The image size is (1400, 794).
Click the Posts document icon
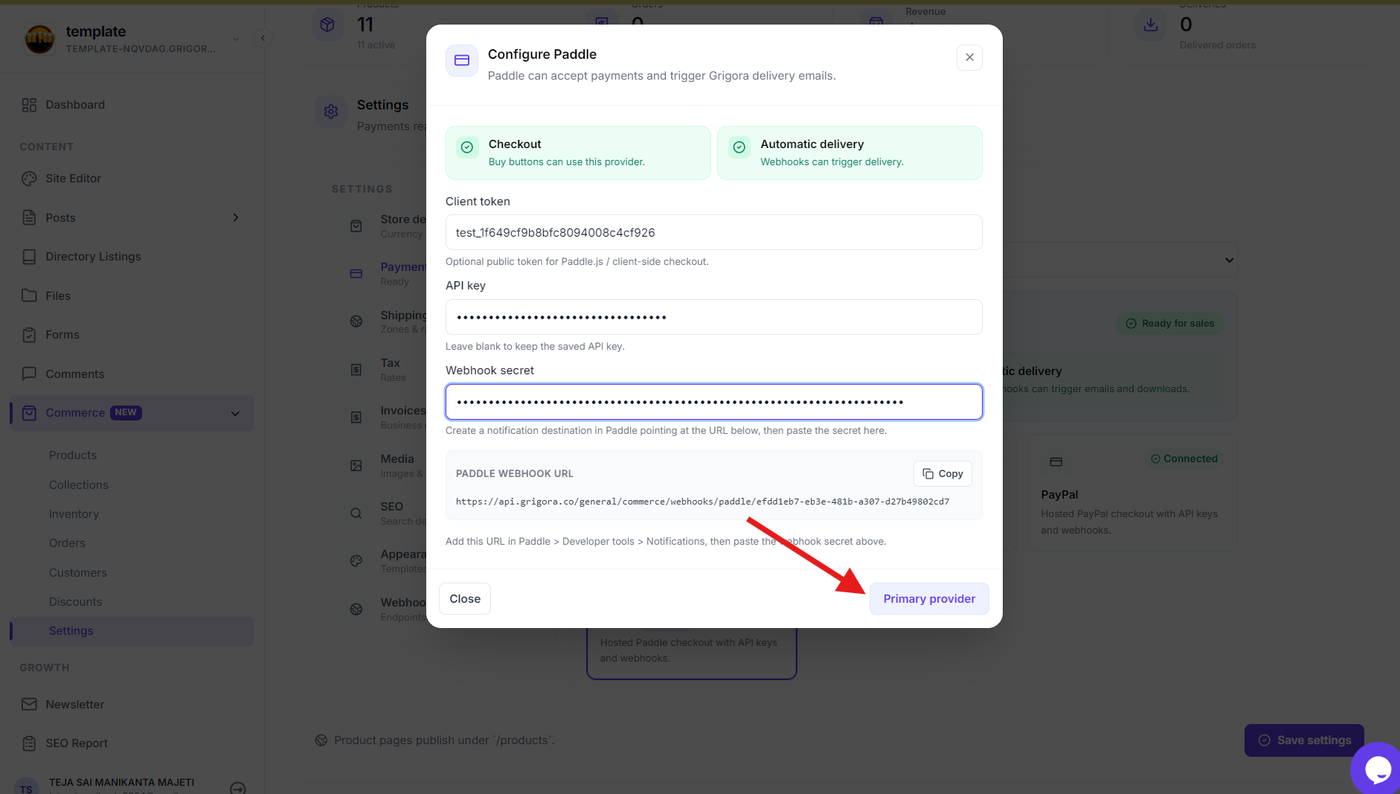(29, 217)
